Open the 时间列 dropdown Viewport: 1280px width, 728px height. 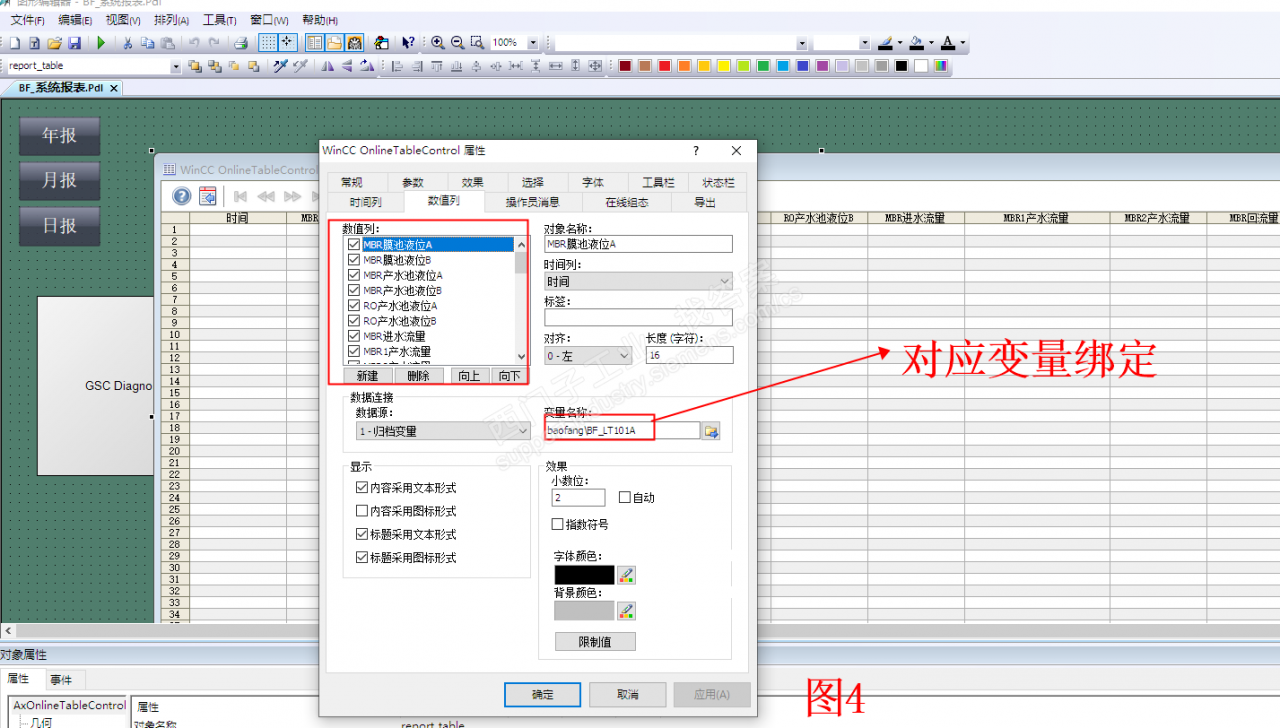pyautogui.click(x=638, y=282)
